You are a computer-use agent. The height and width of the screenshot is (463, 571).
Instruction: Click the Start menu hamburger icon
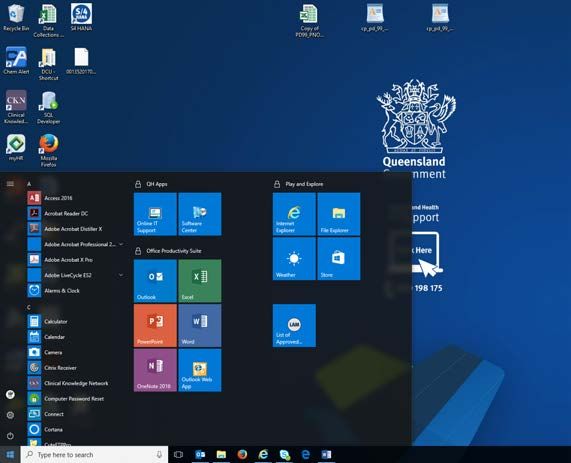(10, 184)
